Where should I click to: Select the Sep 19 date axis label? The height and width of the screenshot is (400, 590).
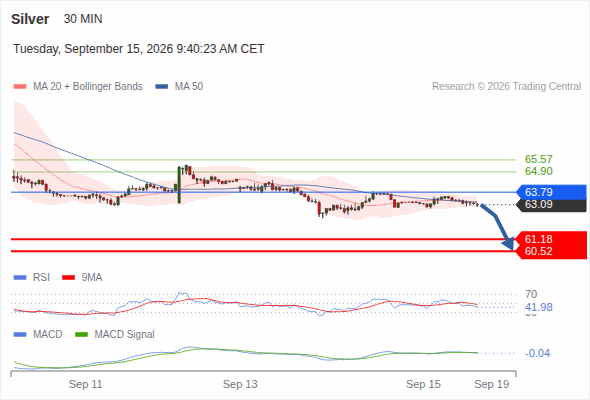coord(491,384)
